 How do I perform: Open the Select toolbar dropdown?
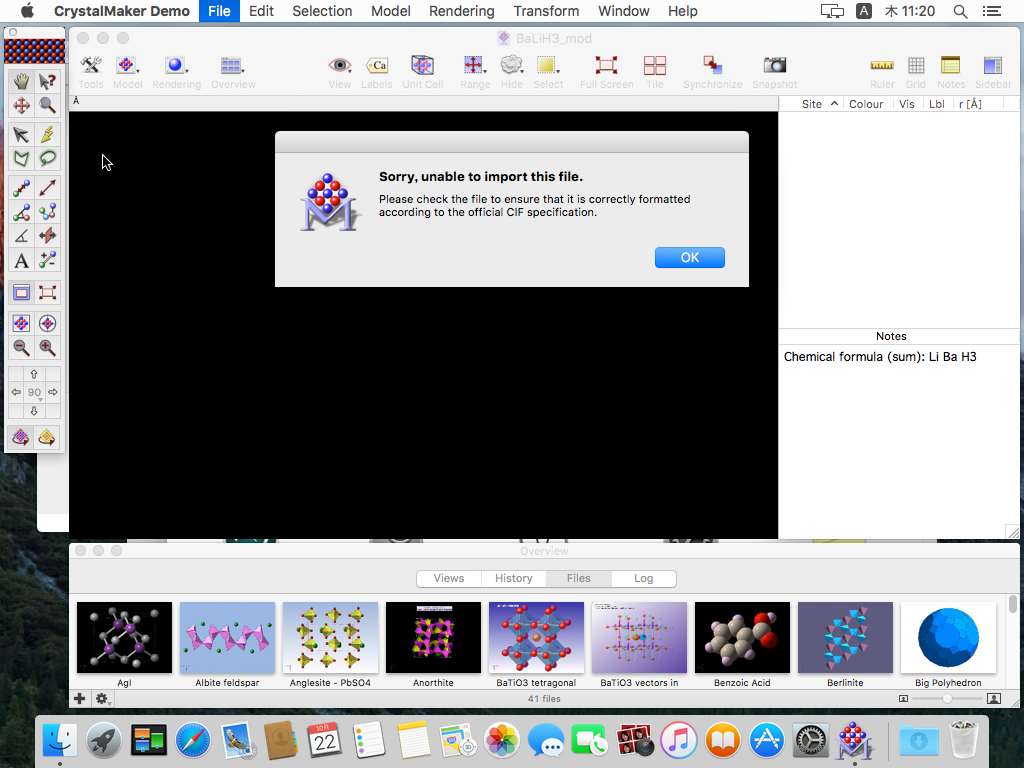point(548,72)
